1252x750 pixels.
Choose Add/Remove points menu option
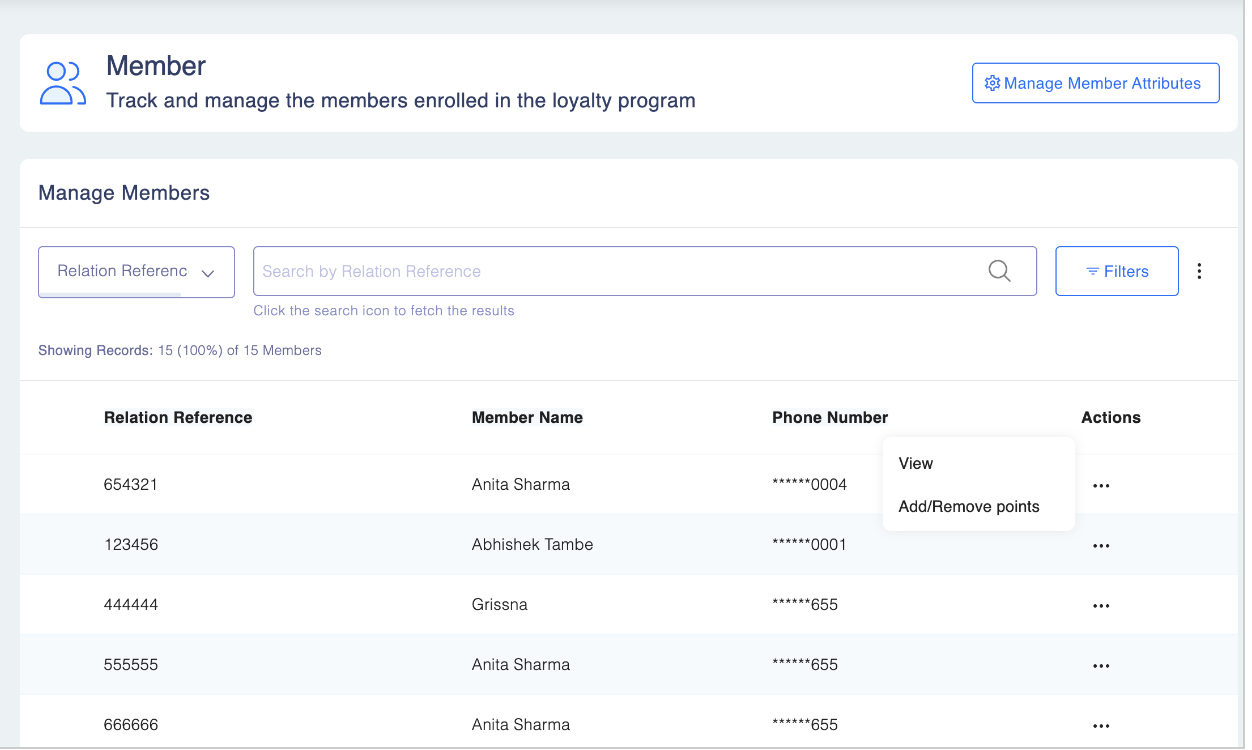[969, 507]
